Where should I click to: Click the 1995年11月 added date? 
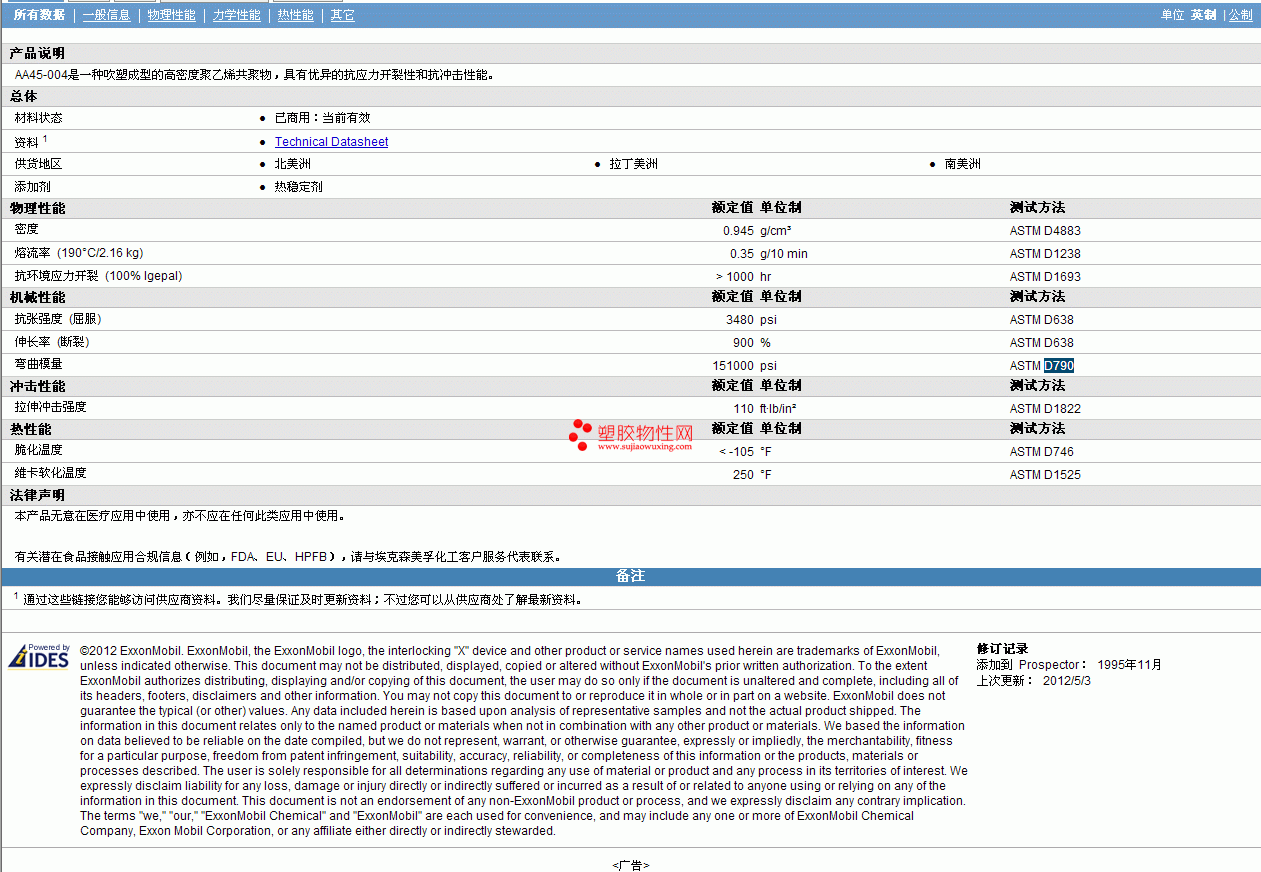pyautogui.click(x=1130, y=665)
